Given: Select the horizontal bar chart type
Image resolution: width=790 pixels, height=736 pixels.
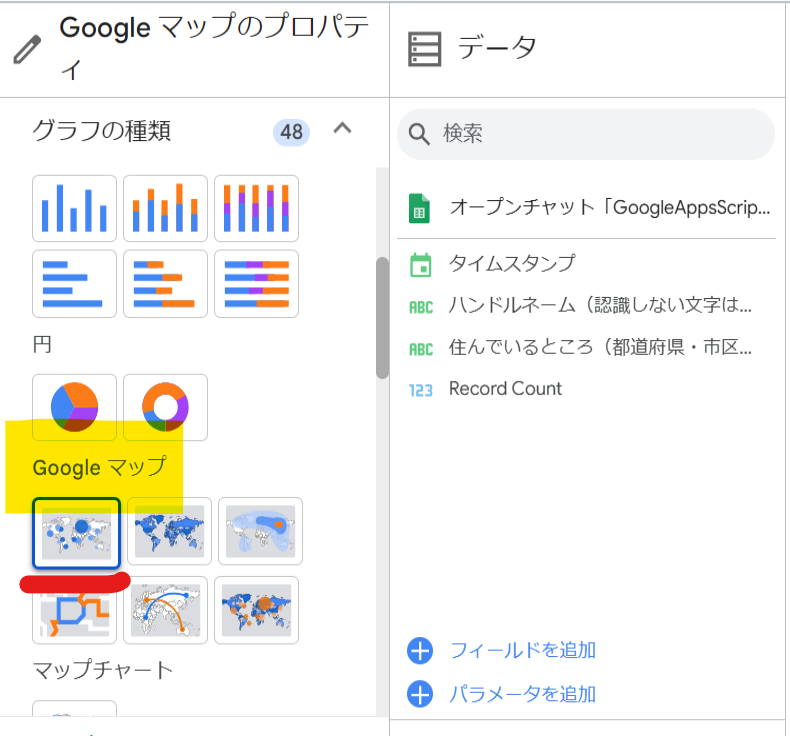Looking at the screenshot, I should pos(74,284).
